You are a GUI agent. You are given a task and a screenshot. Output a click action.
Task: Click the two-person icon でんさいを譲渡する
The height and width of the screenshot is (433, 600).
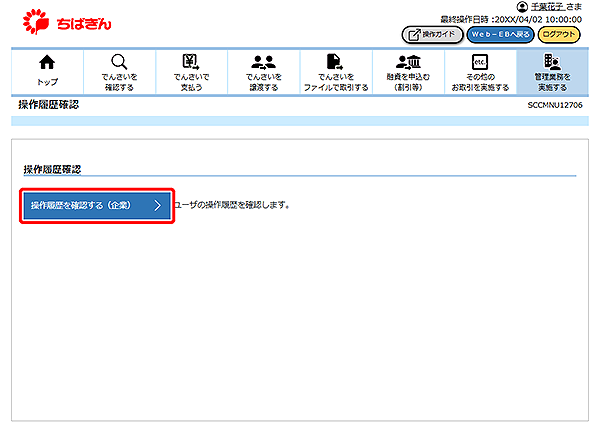pyautogui.click(x=263, y=63)
